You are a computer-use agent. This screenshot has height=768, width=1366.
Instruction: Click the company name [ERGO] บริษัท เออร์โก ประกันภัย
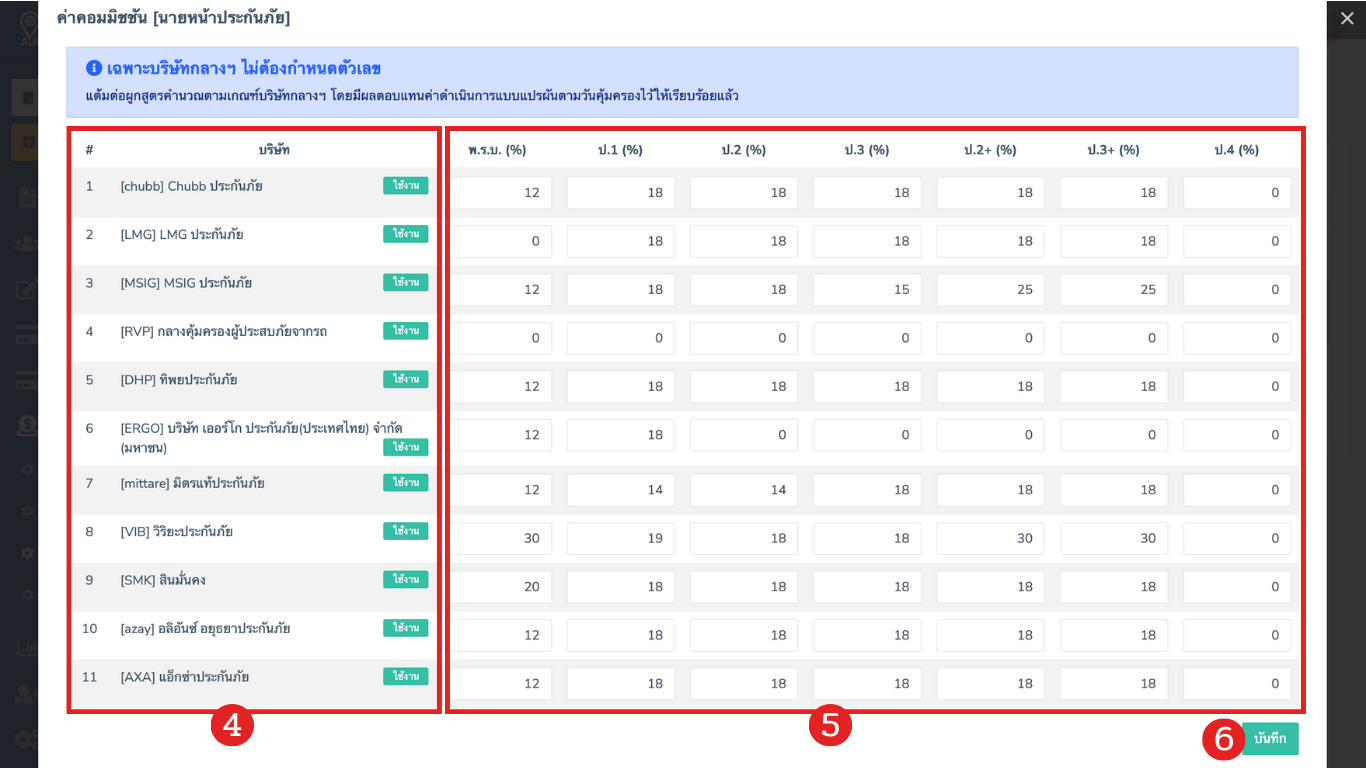(x=261, y=437)
